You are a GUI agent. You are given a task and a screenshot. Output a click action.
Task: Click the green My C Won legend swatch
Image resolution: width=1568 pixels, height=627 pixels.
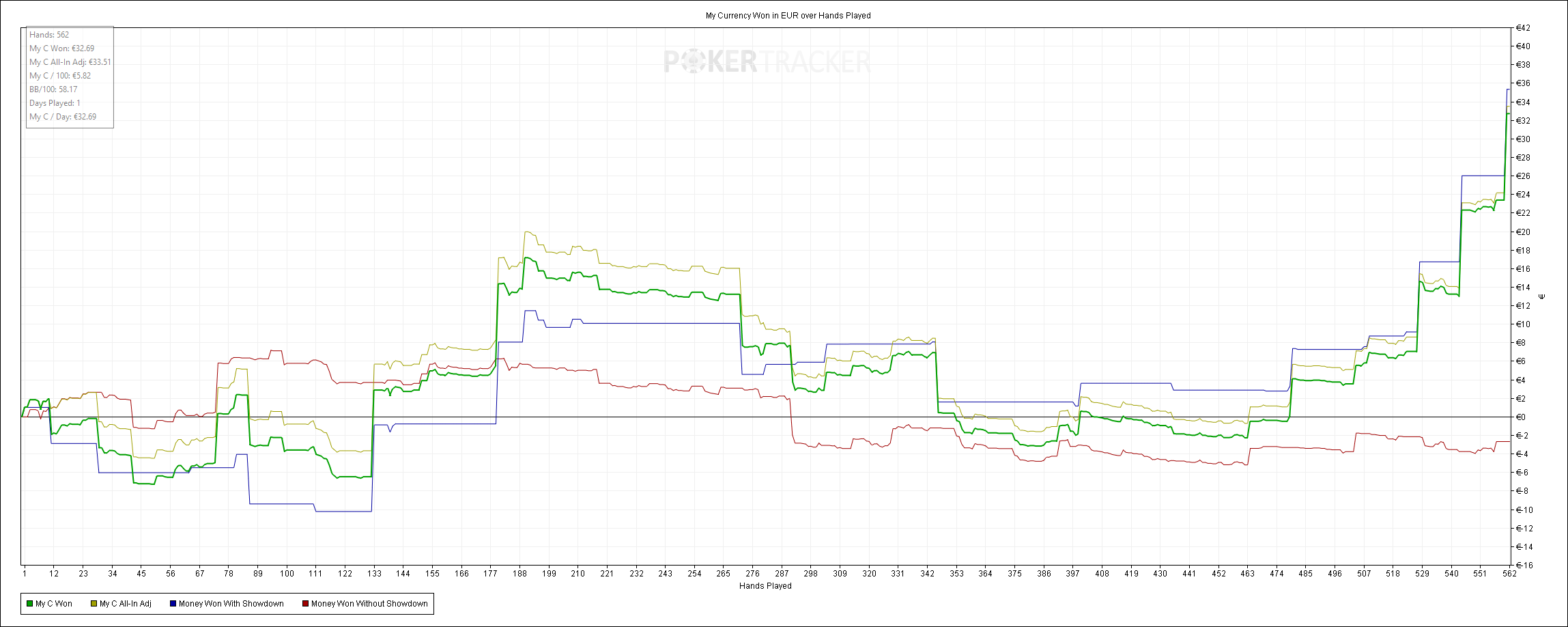[29, 604]
